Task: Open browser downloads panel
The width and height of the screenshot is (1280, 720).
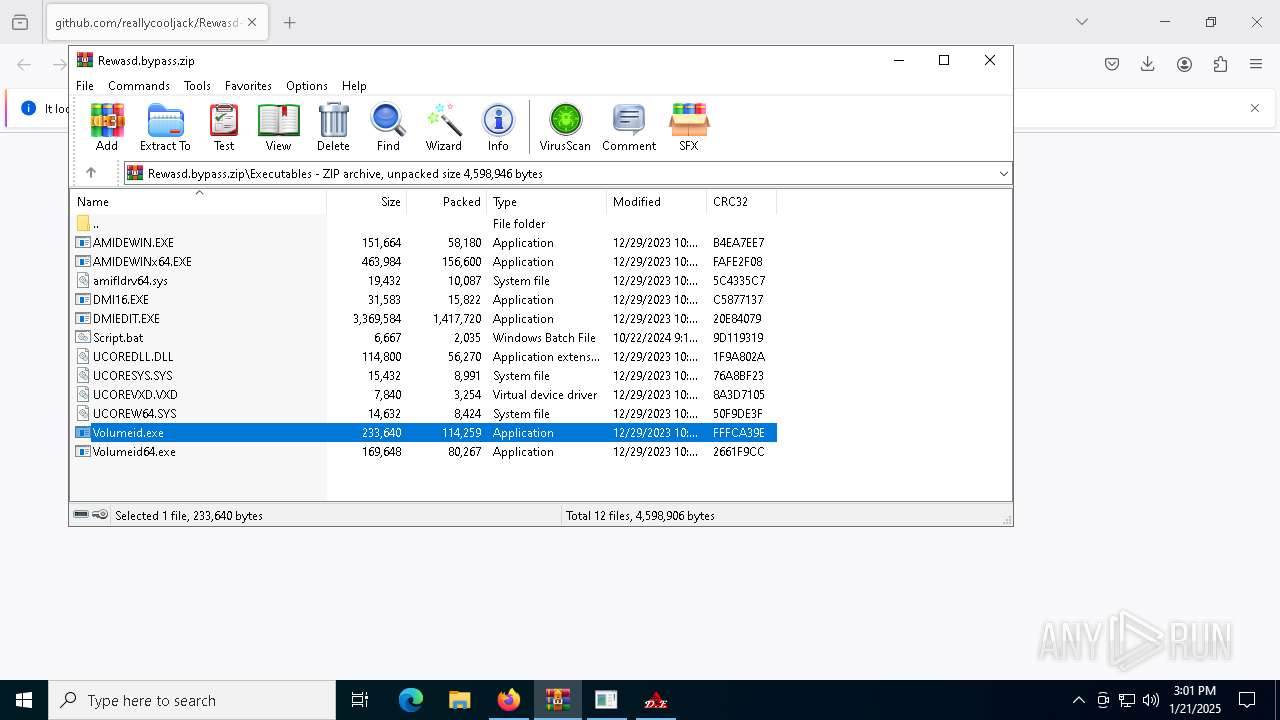Action: (x=1148, y=64)
